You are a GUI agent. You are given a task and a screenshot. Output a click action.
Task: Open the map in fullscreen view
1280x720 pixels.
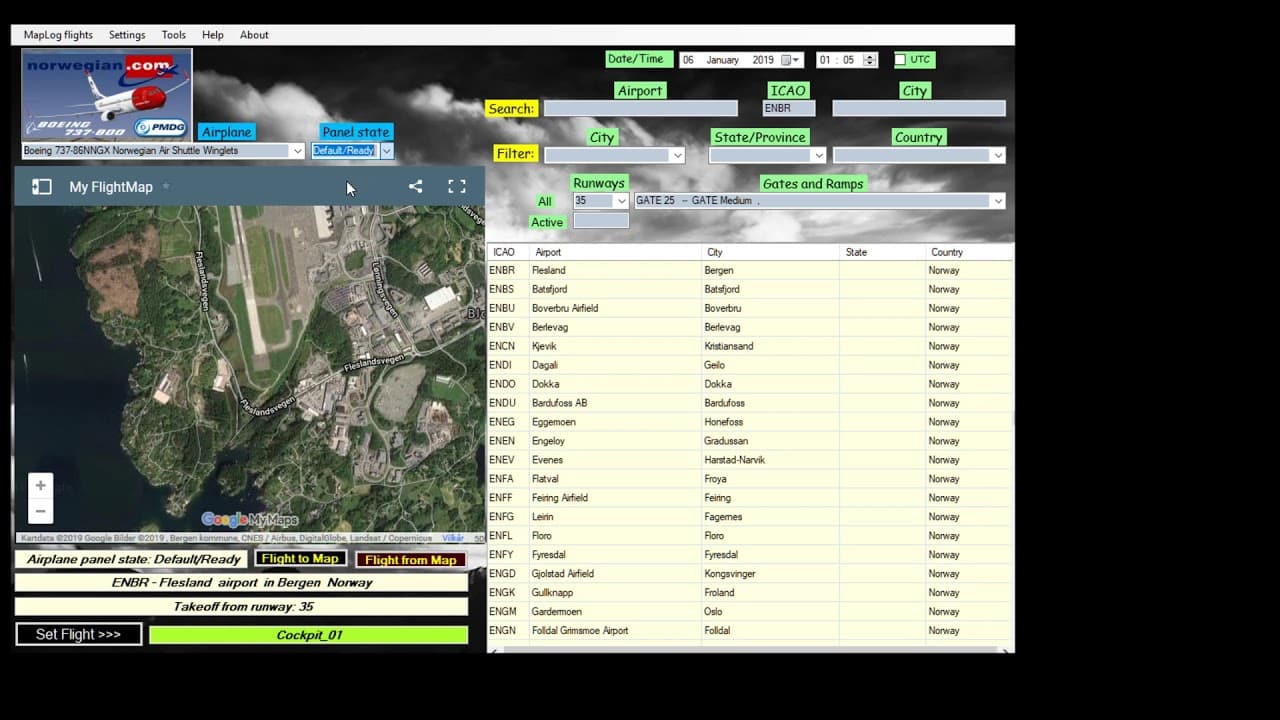click(457, 186)
